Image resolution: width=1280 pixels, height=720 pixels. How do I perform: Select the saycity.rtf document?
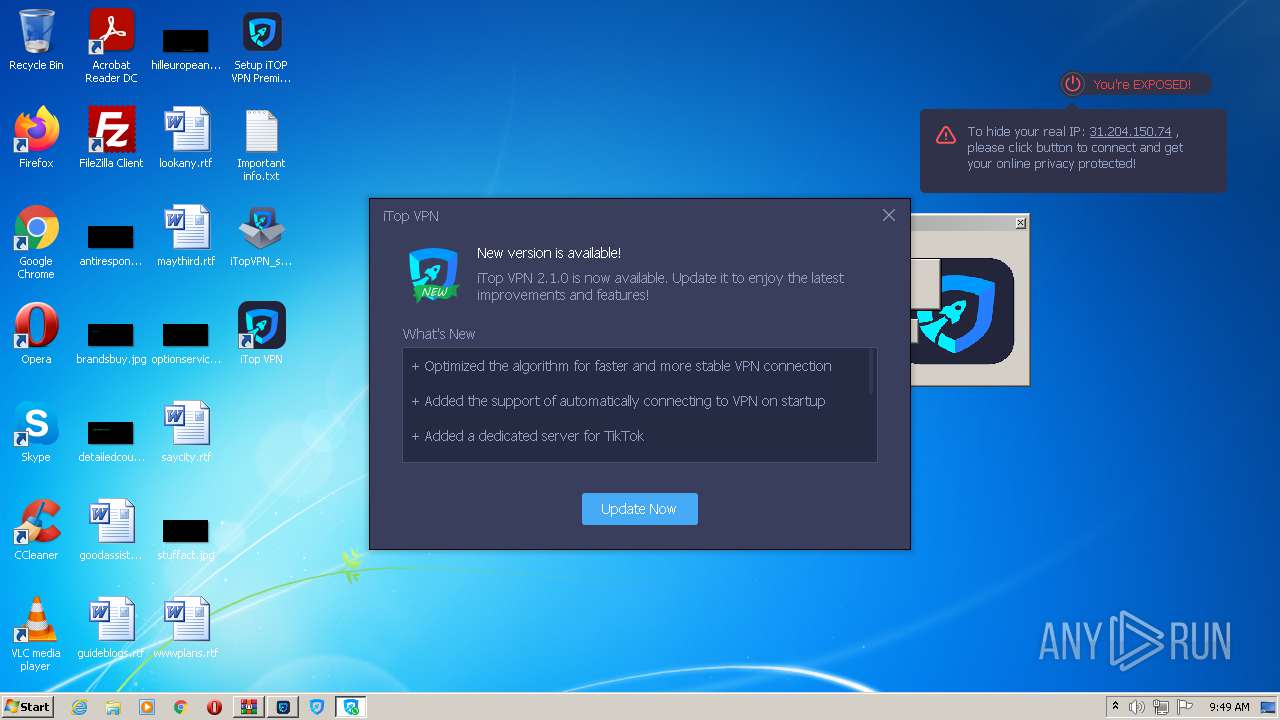(x=186, y=432)
